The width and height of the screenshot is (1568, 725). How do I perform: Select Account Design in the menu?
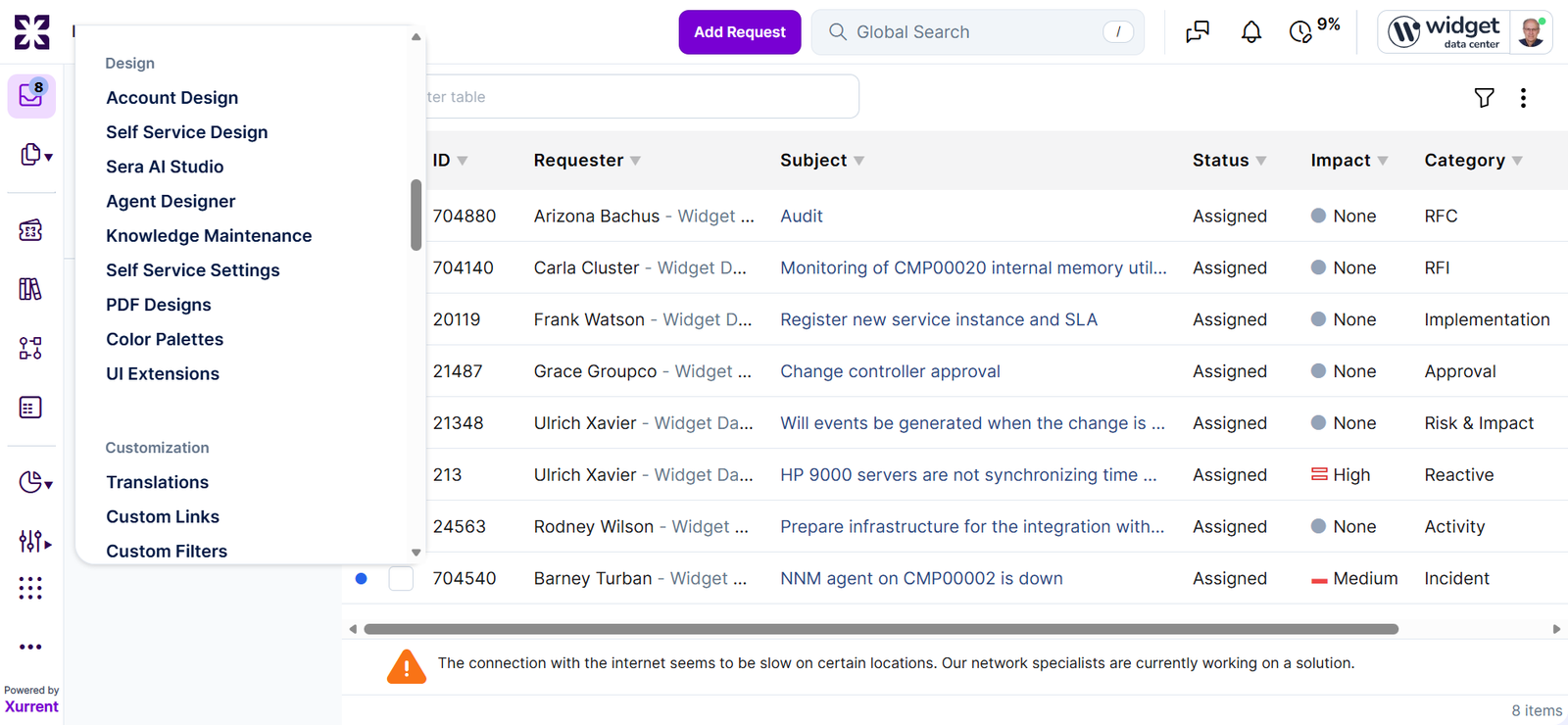[172, 98]
